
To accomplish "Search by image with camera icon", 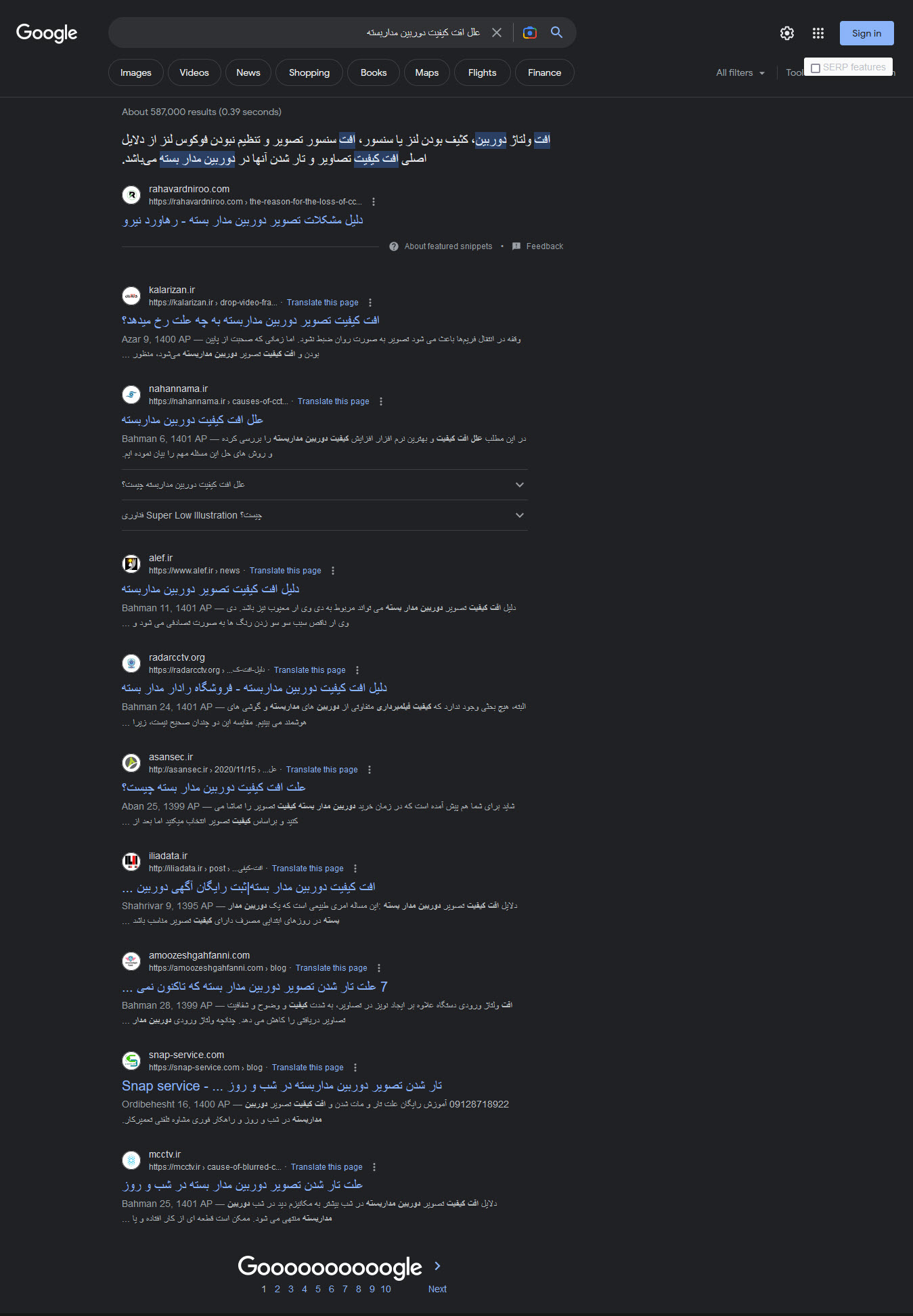I will pos(530,32).
